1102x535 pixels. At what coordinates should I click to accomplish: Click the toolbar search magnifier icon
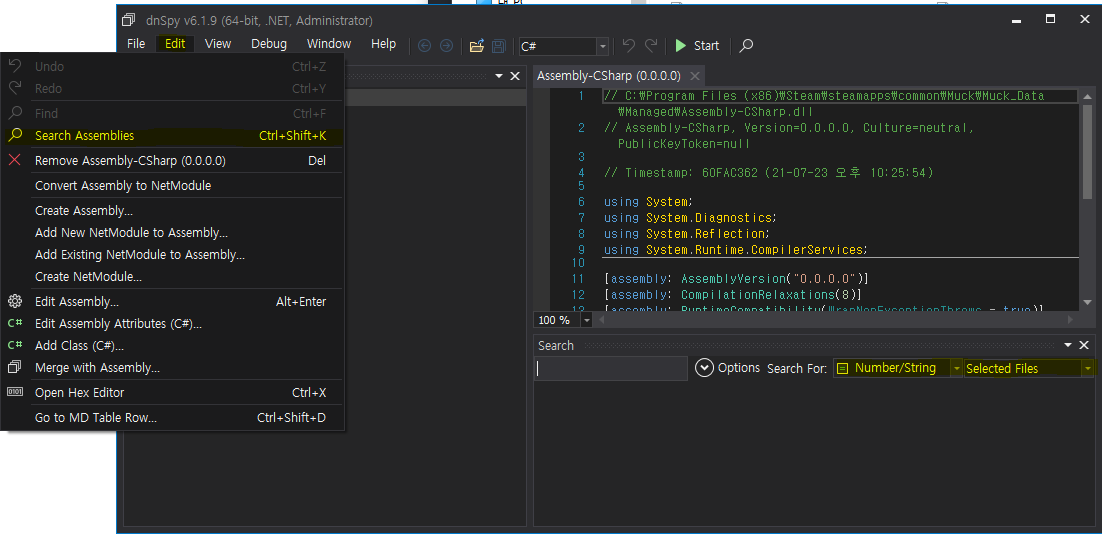746,46
